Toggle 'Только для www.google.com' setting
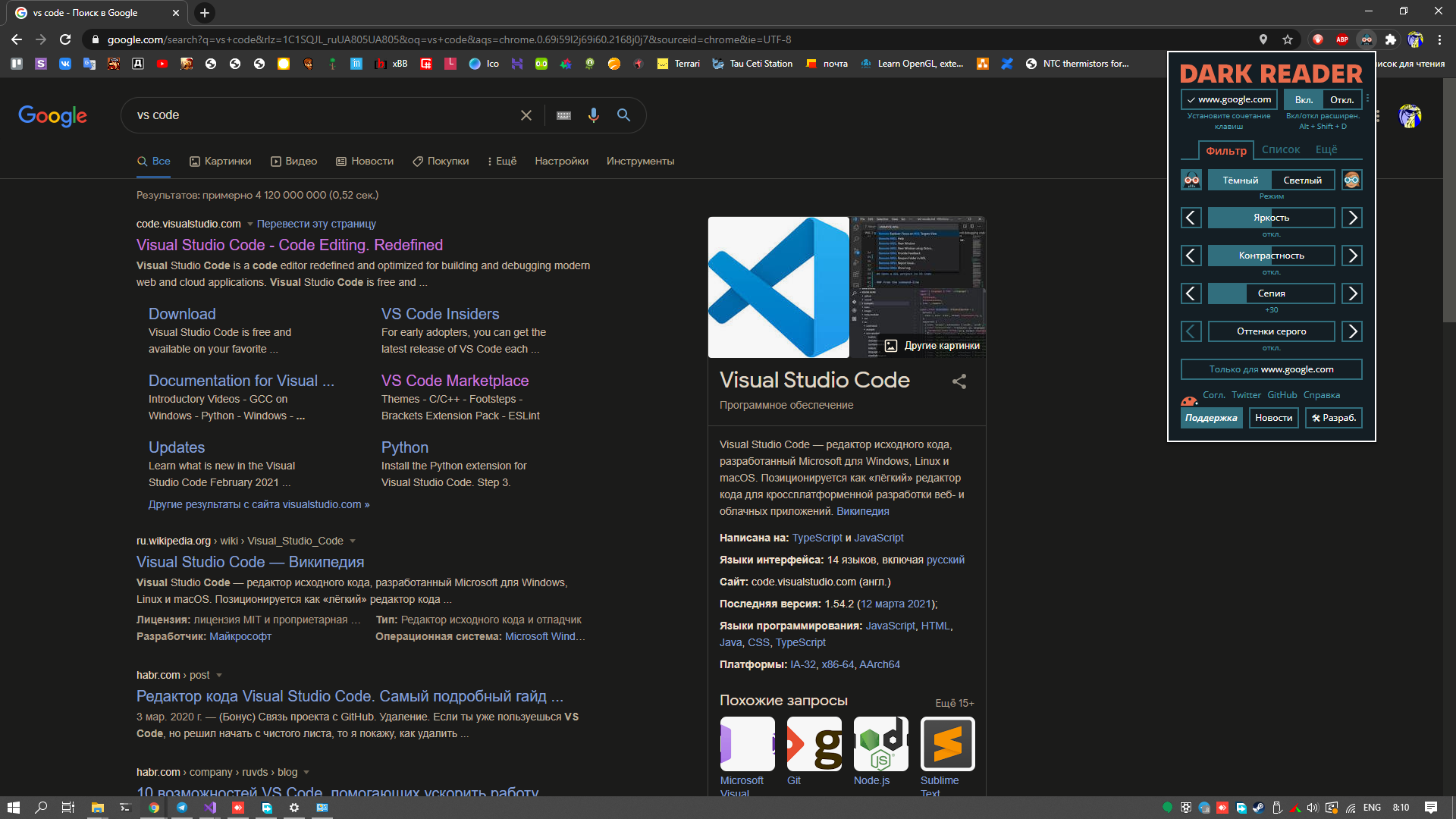1456x819 pixels. [x=1272, y=369]
